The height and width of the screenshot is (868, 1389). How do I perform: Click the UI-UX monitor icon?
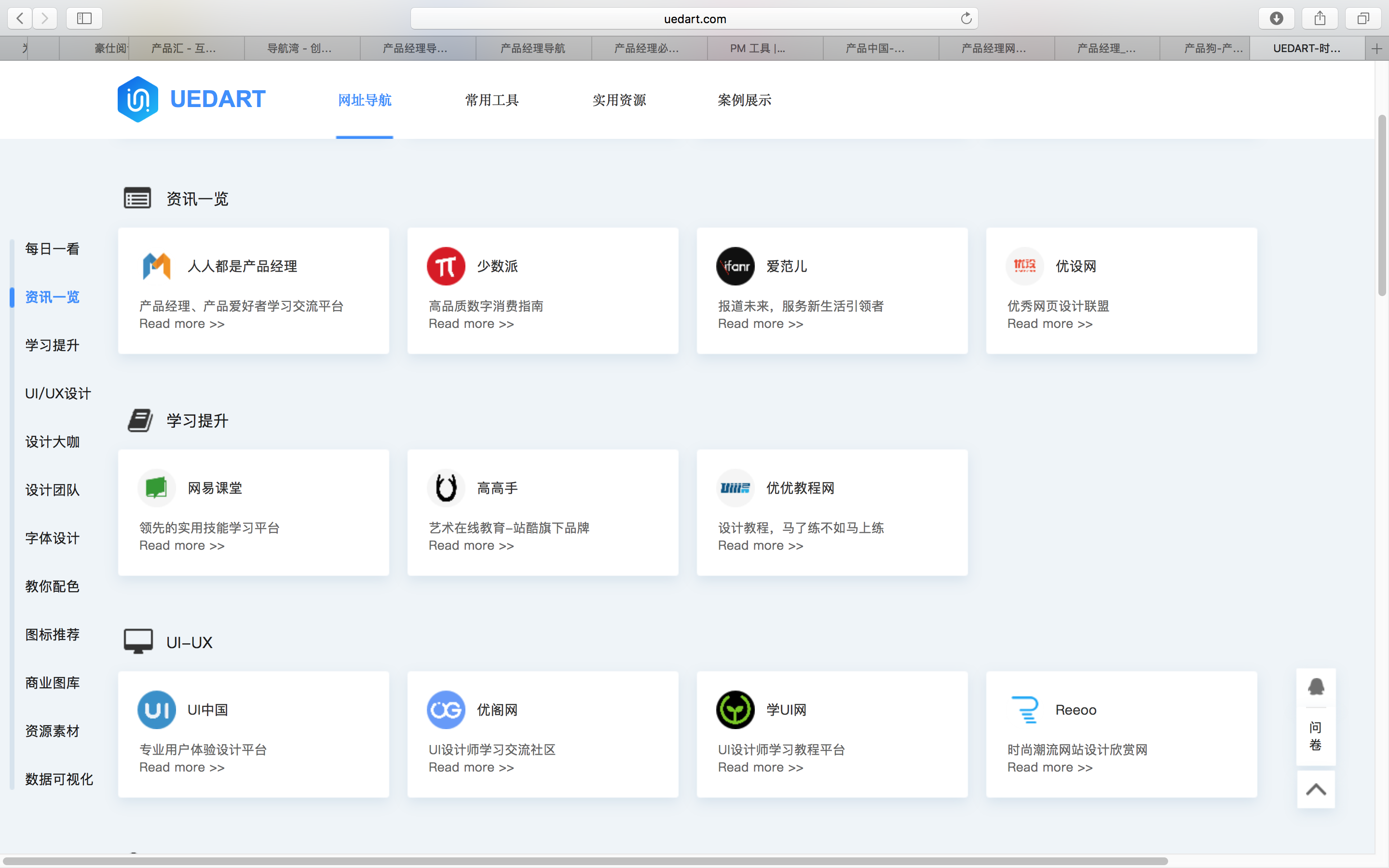tap(138, 642)
